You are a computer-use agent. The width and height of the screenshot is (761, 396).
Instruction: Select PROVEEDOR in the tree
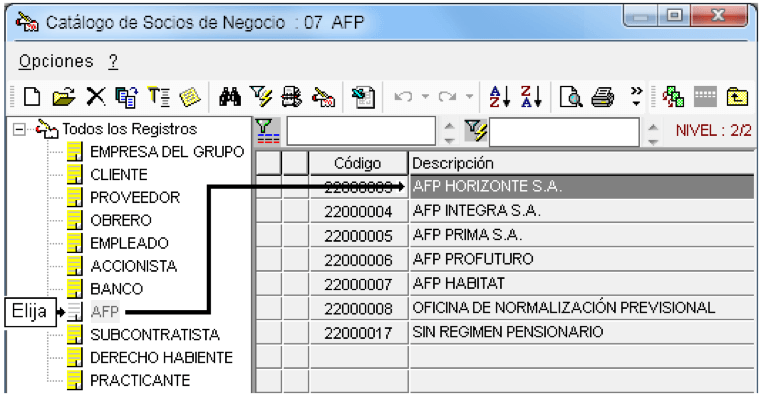tap(135, 198)
